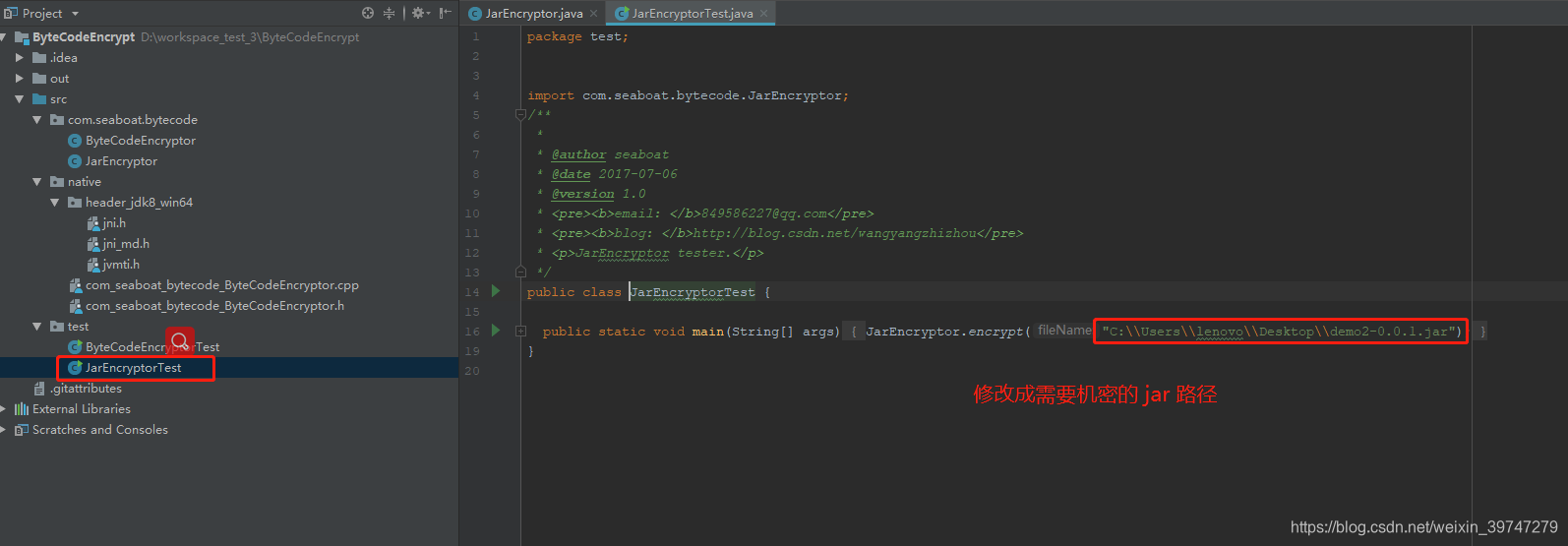The width and height of the screenshot is (1568, 546).
Task: Open jvmti.h header file
Action: (121, 265)
